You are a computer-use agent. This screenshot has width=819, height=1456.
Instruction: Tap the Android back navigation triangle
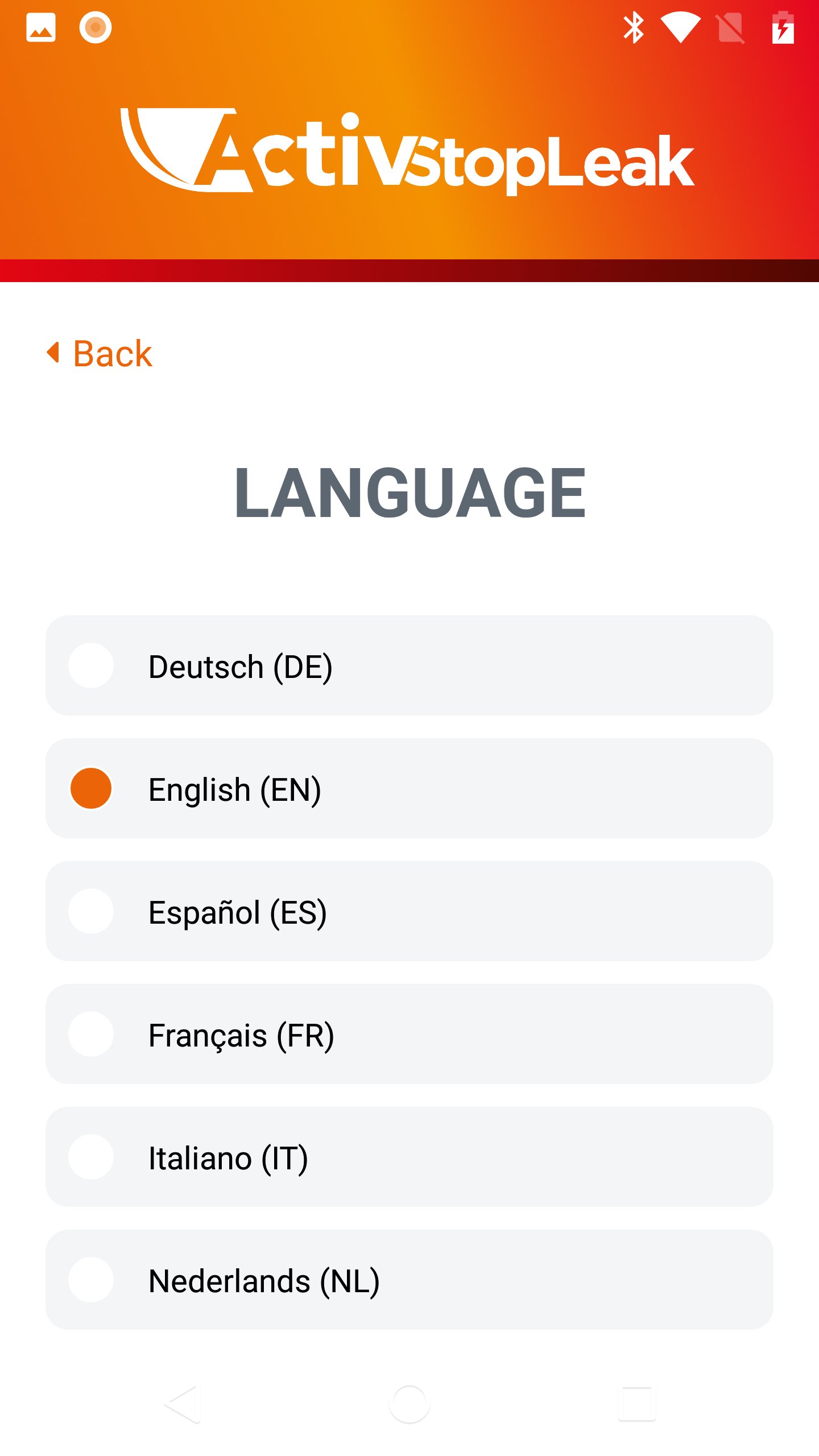[183, 1404]
